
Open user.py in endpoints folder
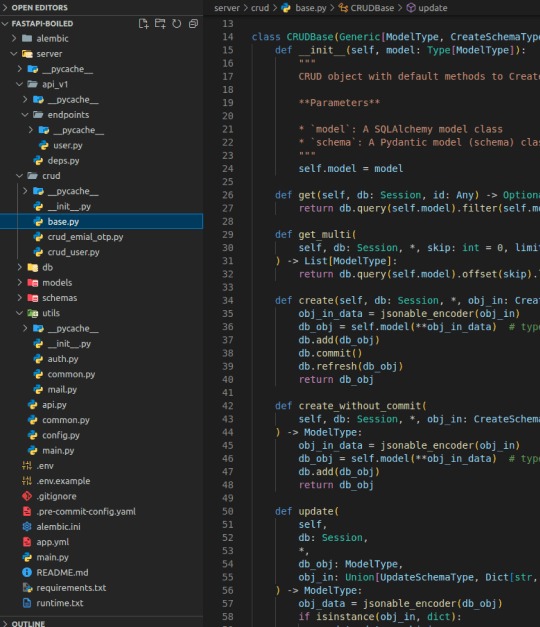(68, 145)
